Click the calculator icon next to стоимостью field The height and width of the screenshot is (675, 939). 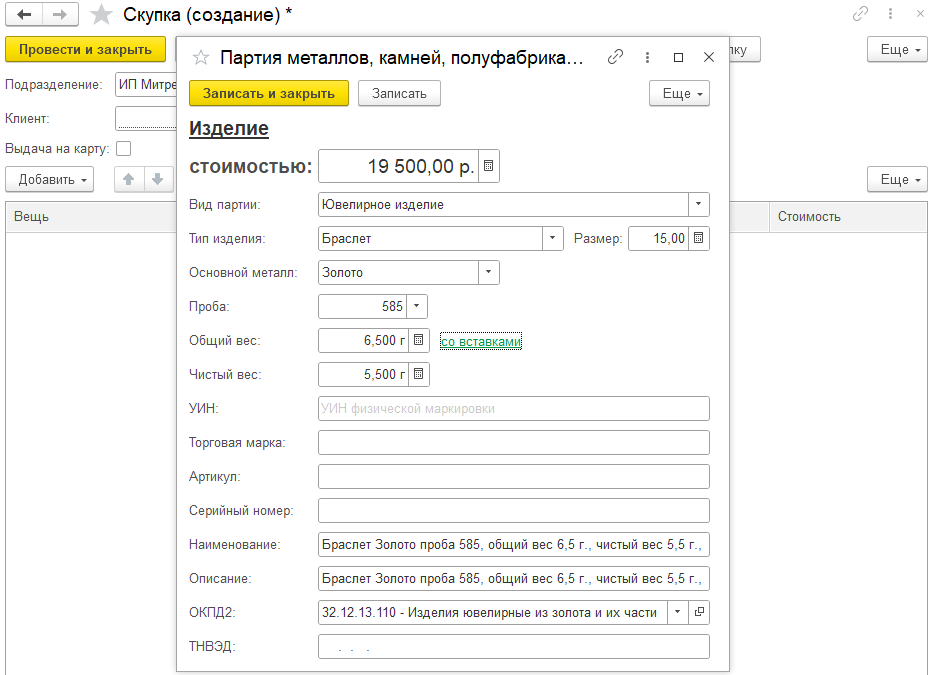(x=488, y=167)
